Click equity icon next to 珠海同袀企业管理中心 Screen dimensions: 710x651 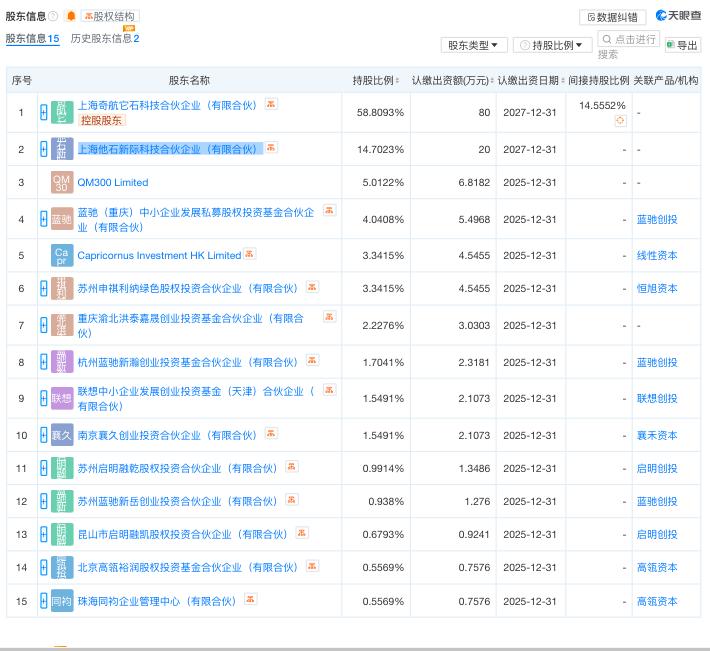point(251,600)
